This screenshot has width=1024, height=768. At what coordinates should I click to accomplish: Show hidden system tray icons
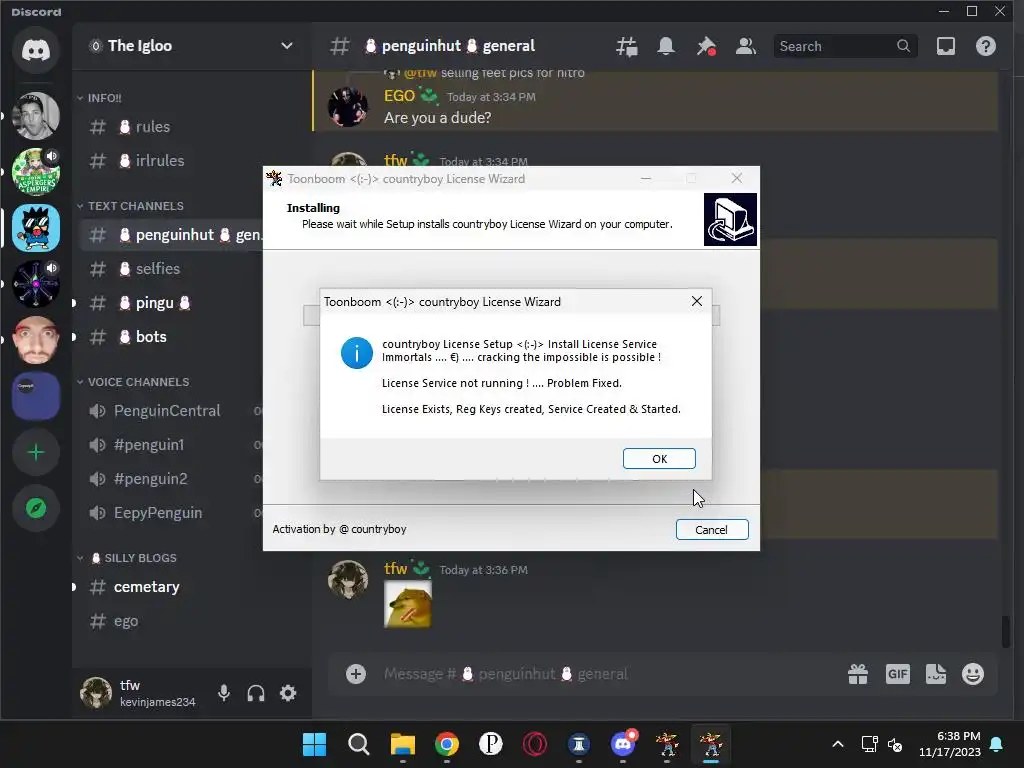pos(838,744)
